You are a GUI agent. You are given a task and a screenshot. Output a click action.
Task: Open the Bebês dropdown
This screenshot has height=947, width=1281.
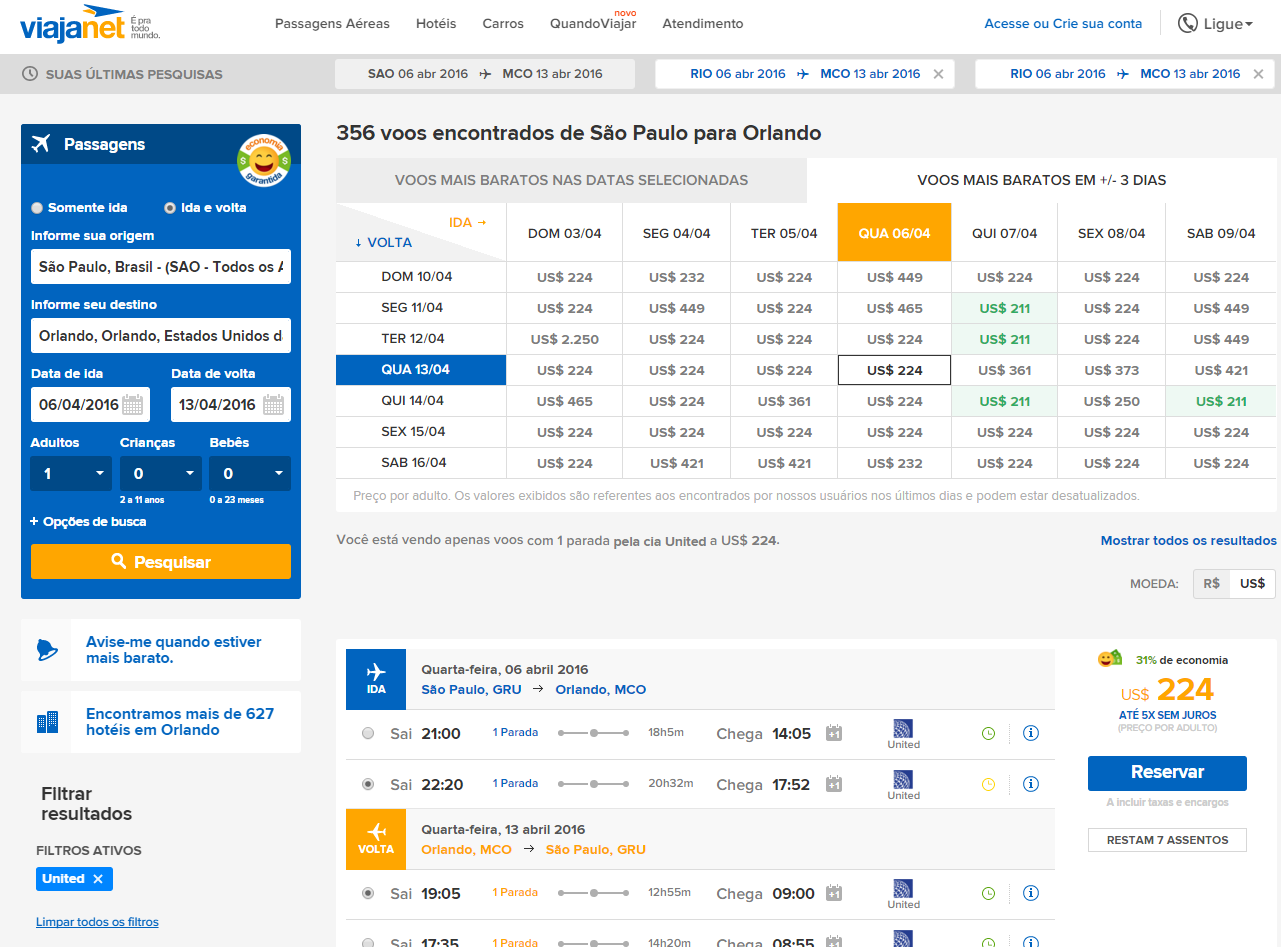click(250, 474)
